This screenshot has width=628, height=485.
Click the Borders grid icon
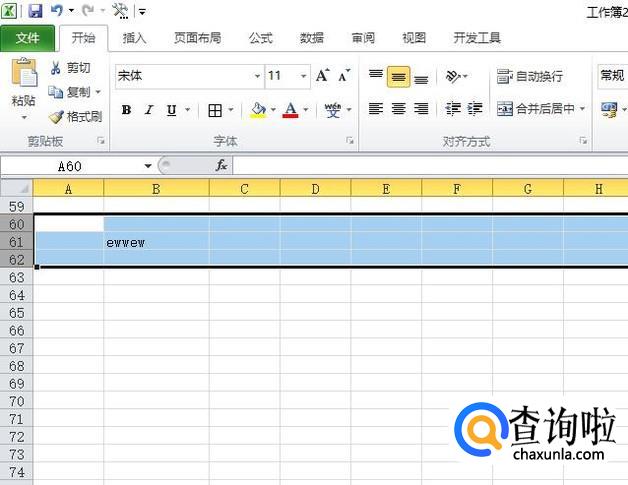pyautogui.click(x=215, y=110)
